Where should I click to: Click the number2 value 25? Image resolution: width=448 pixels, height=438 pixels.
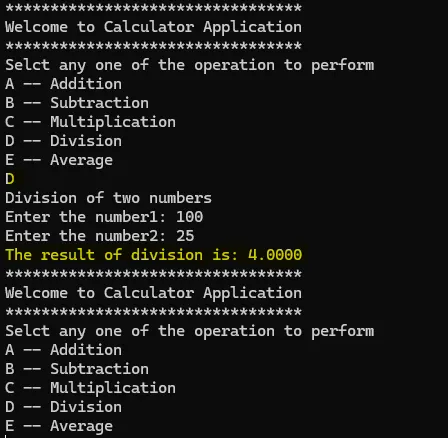point(185,236)
